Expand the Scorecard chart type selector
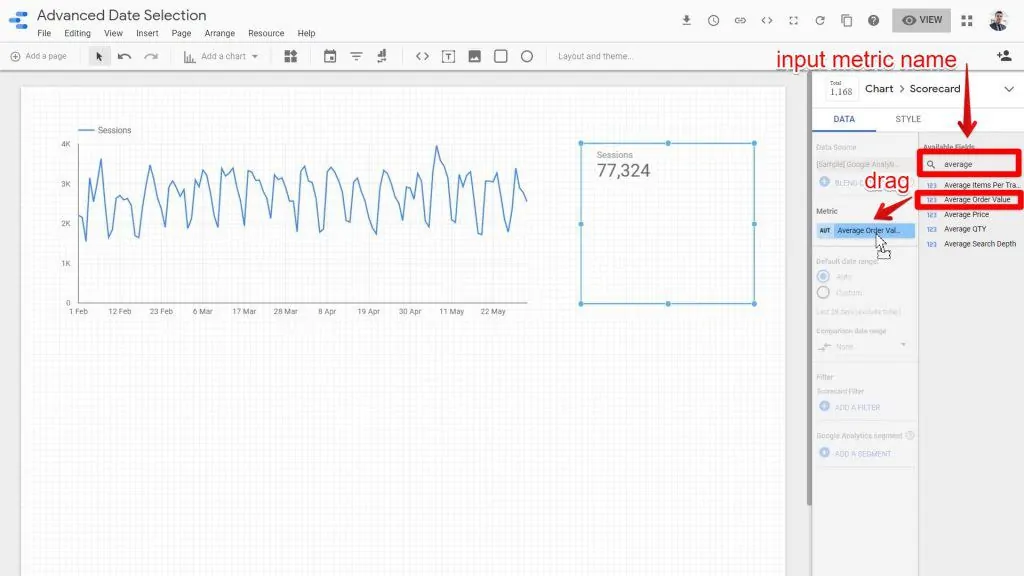This screenshot has height=576, width=1024. point(1009,88)
